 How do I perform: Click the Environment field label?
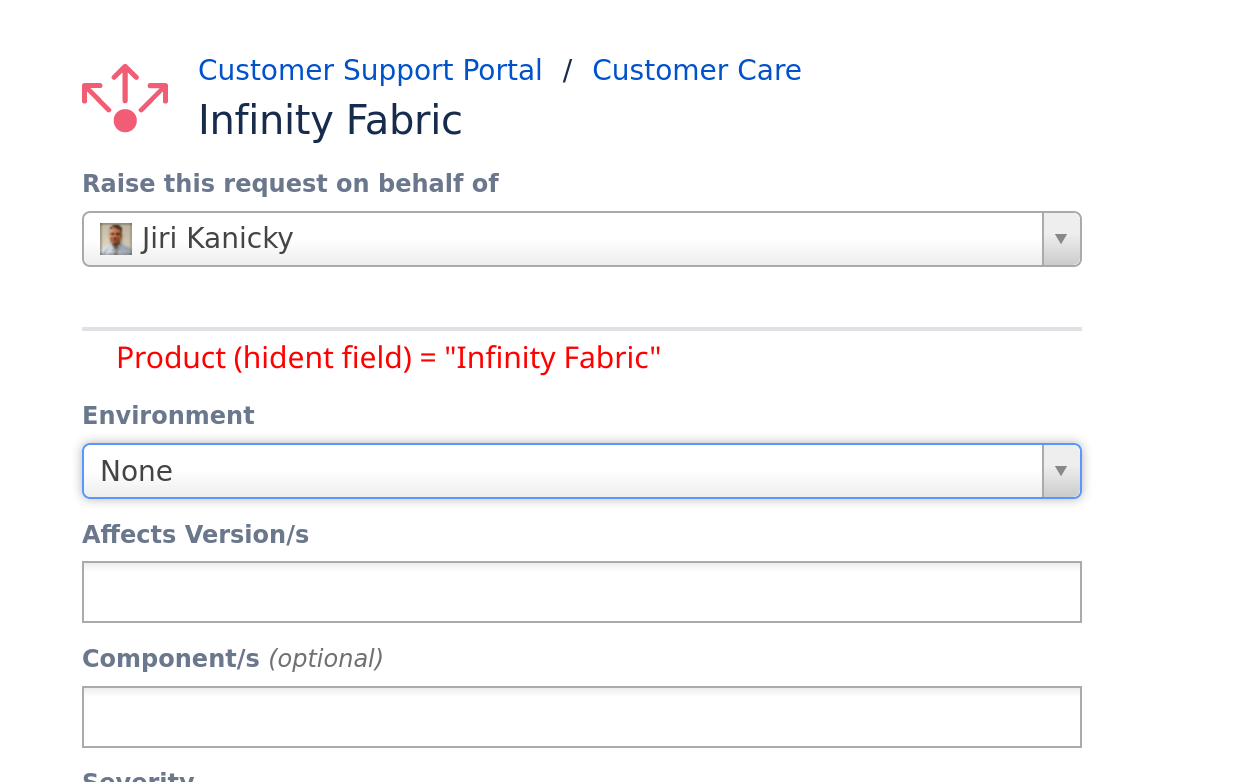pos(168,416)
